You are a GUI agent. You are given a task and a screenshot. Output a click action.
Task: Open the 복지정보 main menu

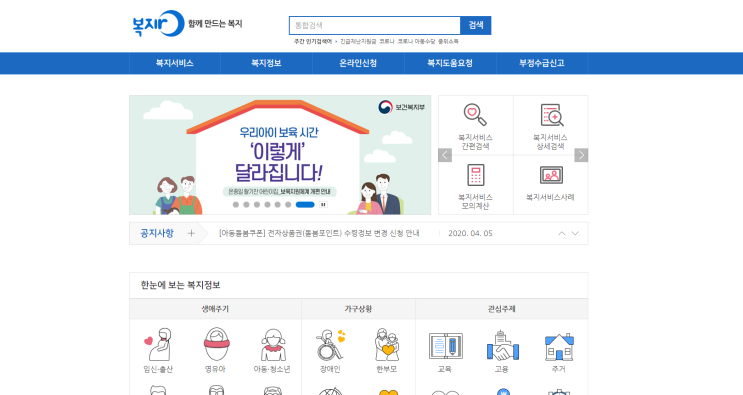click(x=266, y=63)
